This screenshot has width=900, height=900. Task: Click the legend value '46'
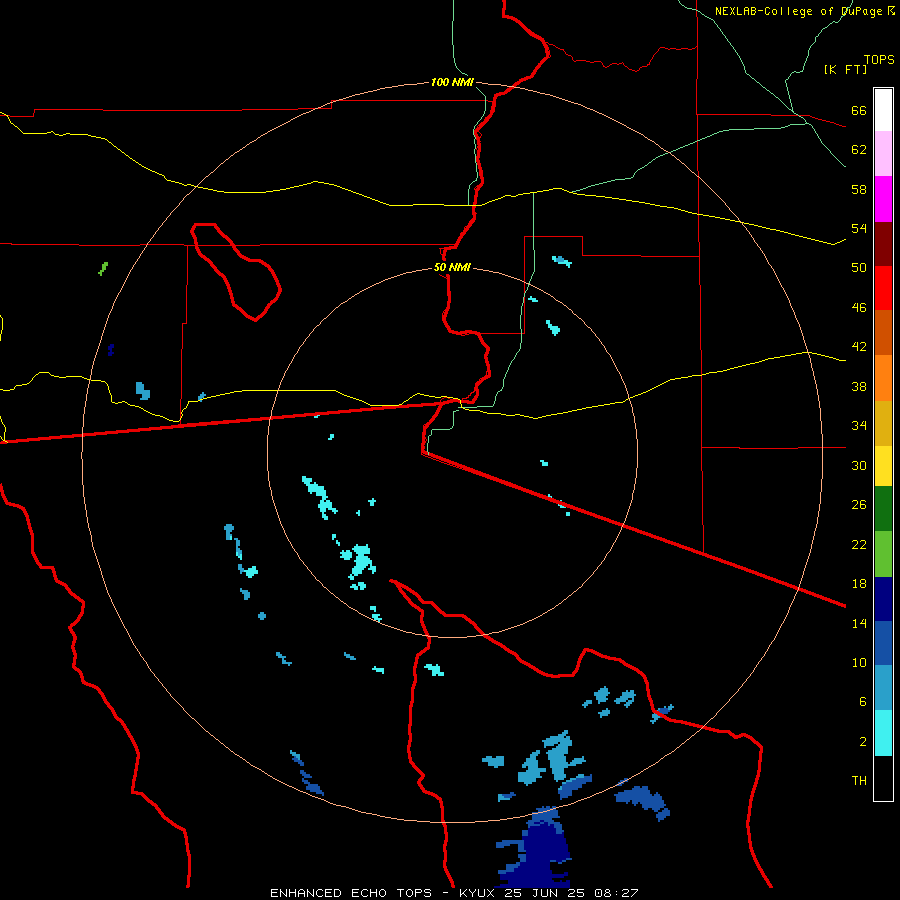pos(859,308)
